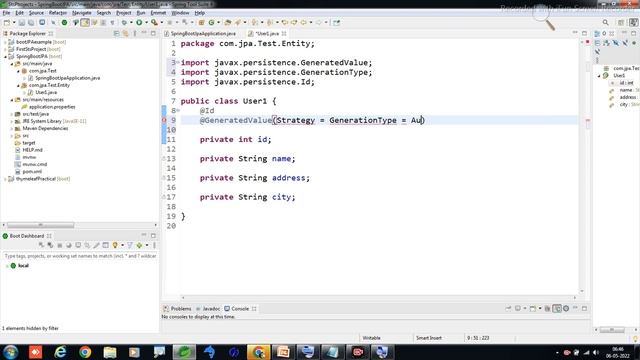
Task: Select mvnw.cmd file
Action: [35, 164]
